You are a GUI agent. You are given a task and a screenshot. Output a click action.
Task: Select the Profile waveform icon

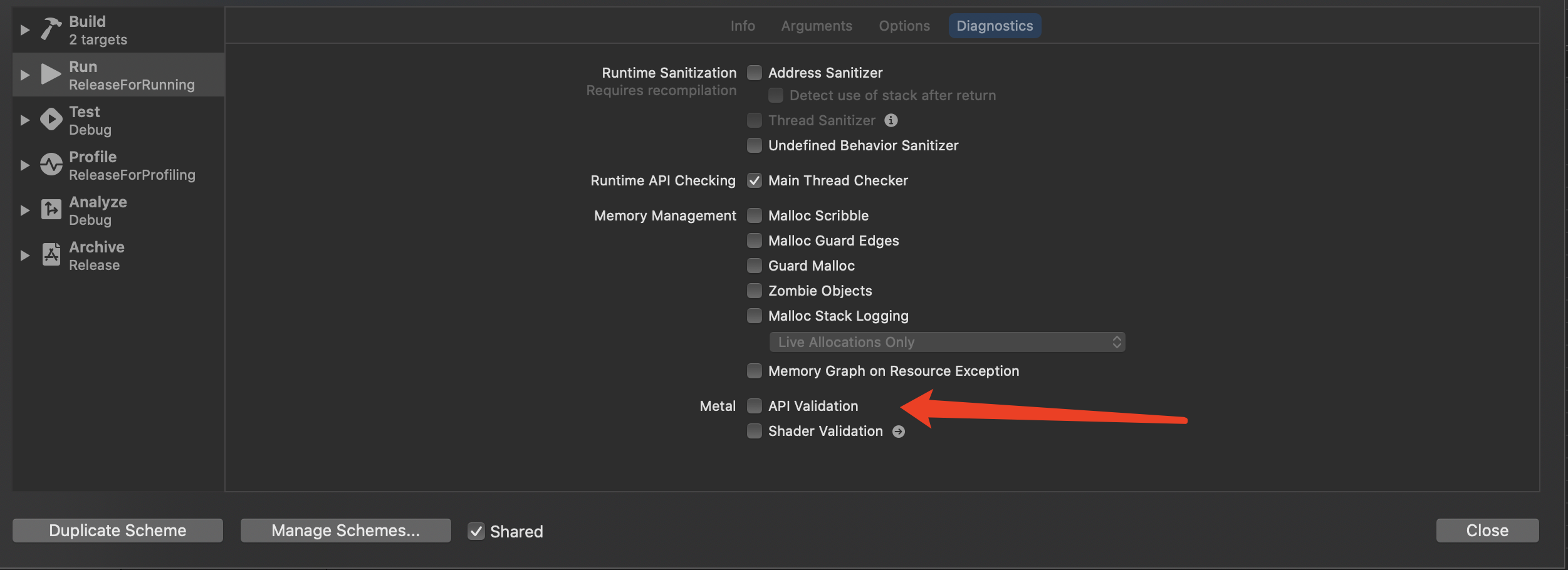pos(51,165)
